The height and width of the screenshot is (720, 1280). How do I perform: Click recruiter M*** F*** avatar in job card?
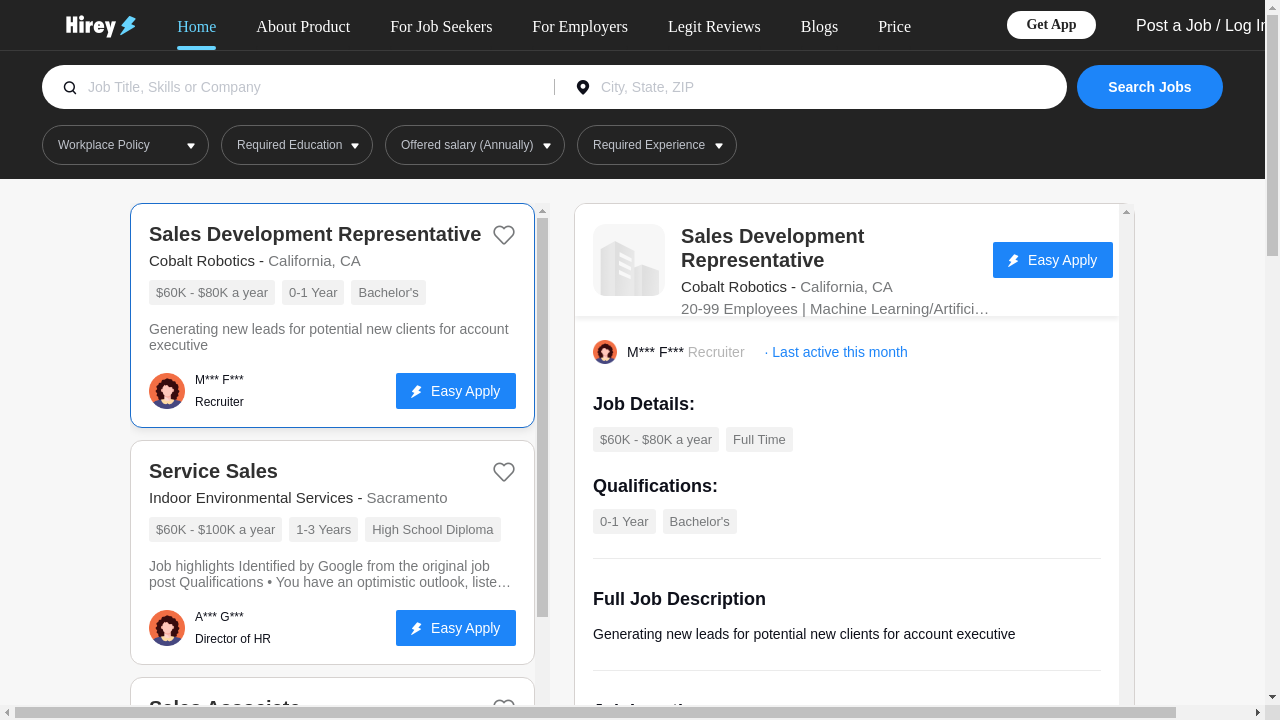[x=167, y=391]
